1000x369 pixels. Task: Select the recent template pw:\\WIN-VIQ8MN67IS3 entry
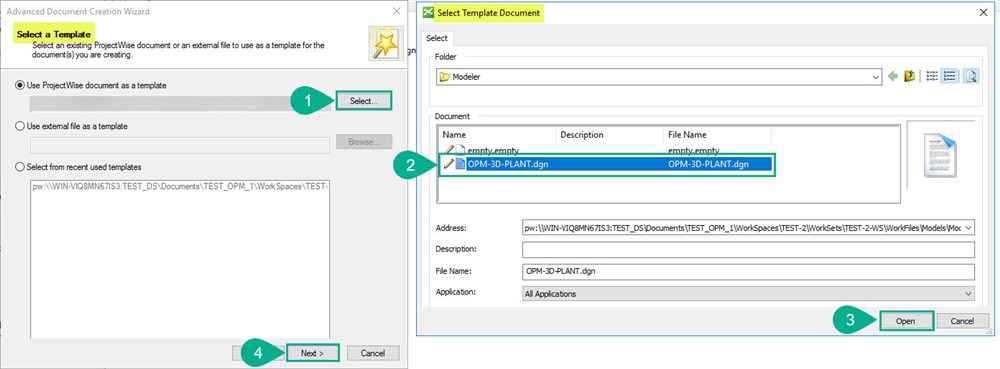coord(180,188)
